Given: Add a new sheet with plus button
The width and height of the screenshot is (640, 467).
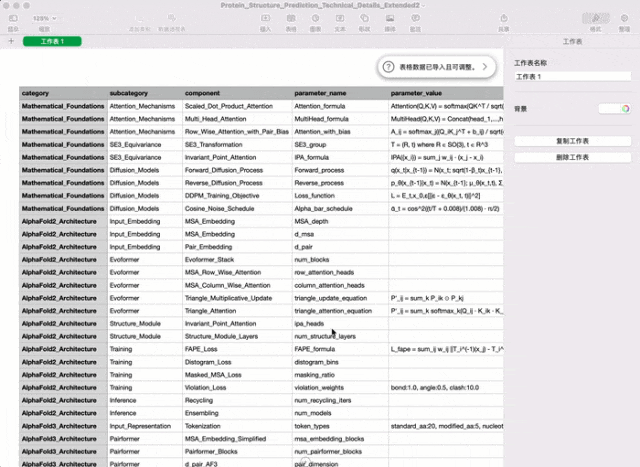Looking at the screenshot, I should pyautogui.click(x=11, y=41).
